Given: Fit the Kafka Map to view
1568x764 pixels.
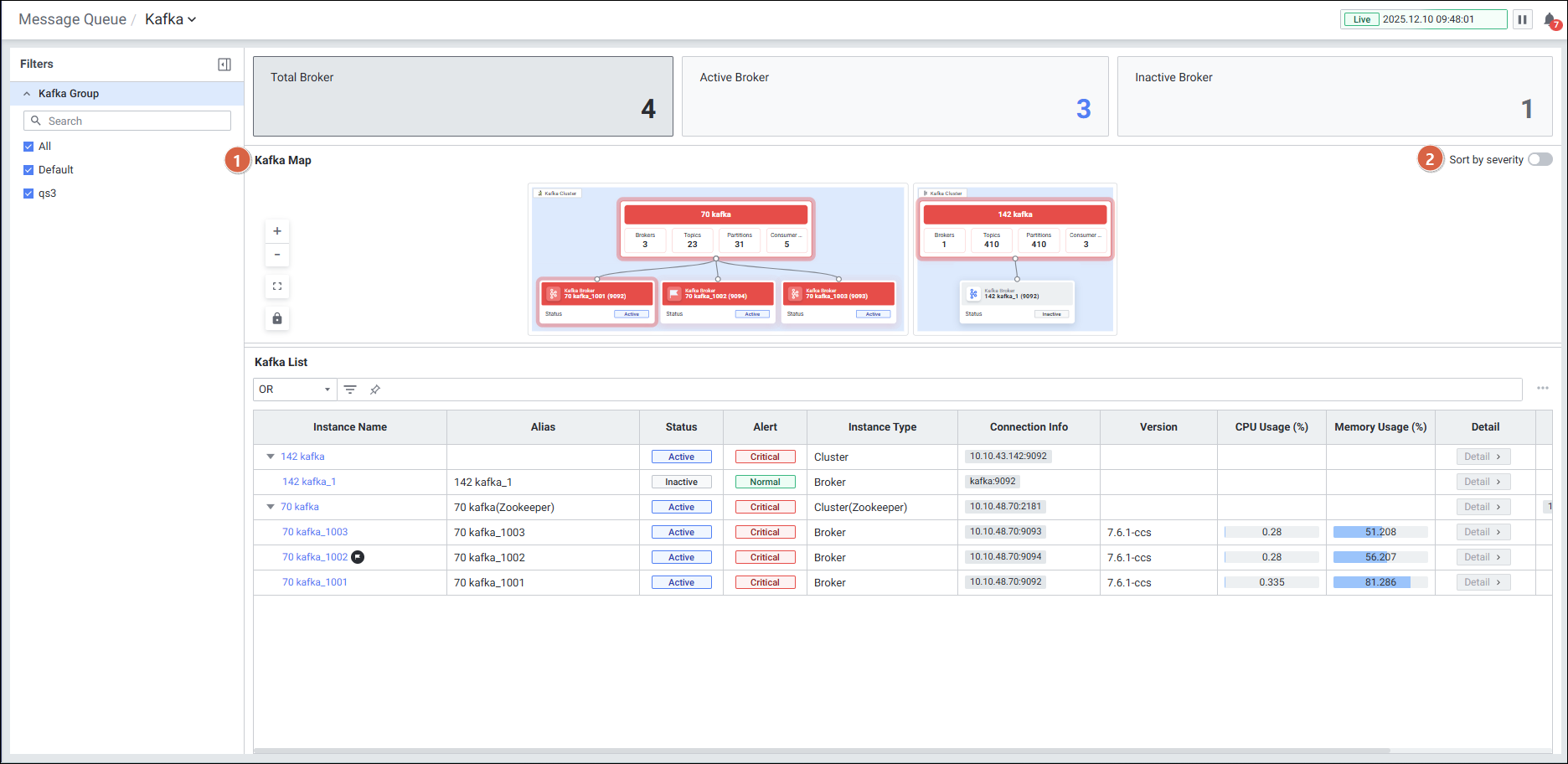Looking at the screenshot, I should 277,286.
